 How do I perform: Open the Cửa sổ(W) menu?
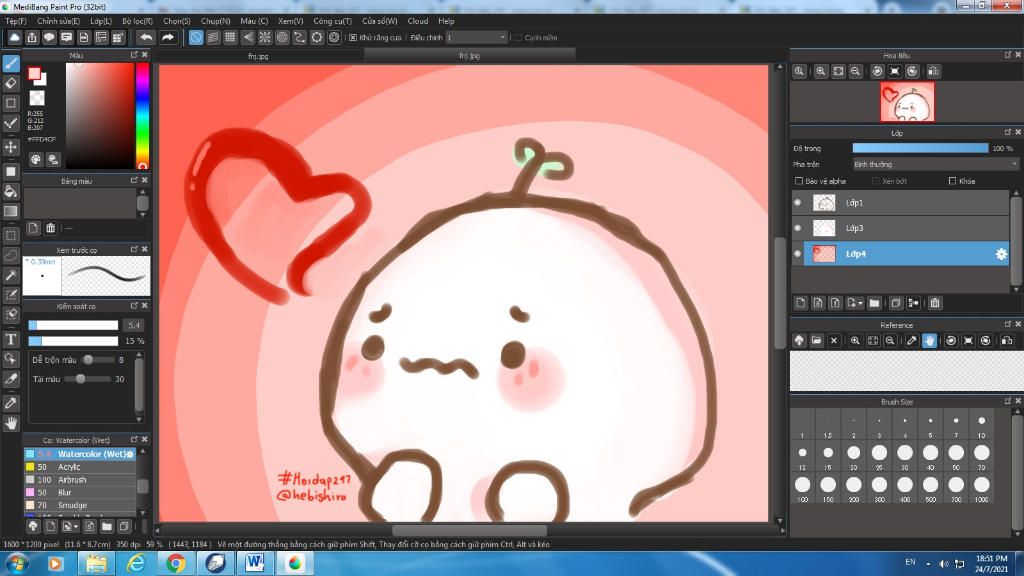point(379,21)
